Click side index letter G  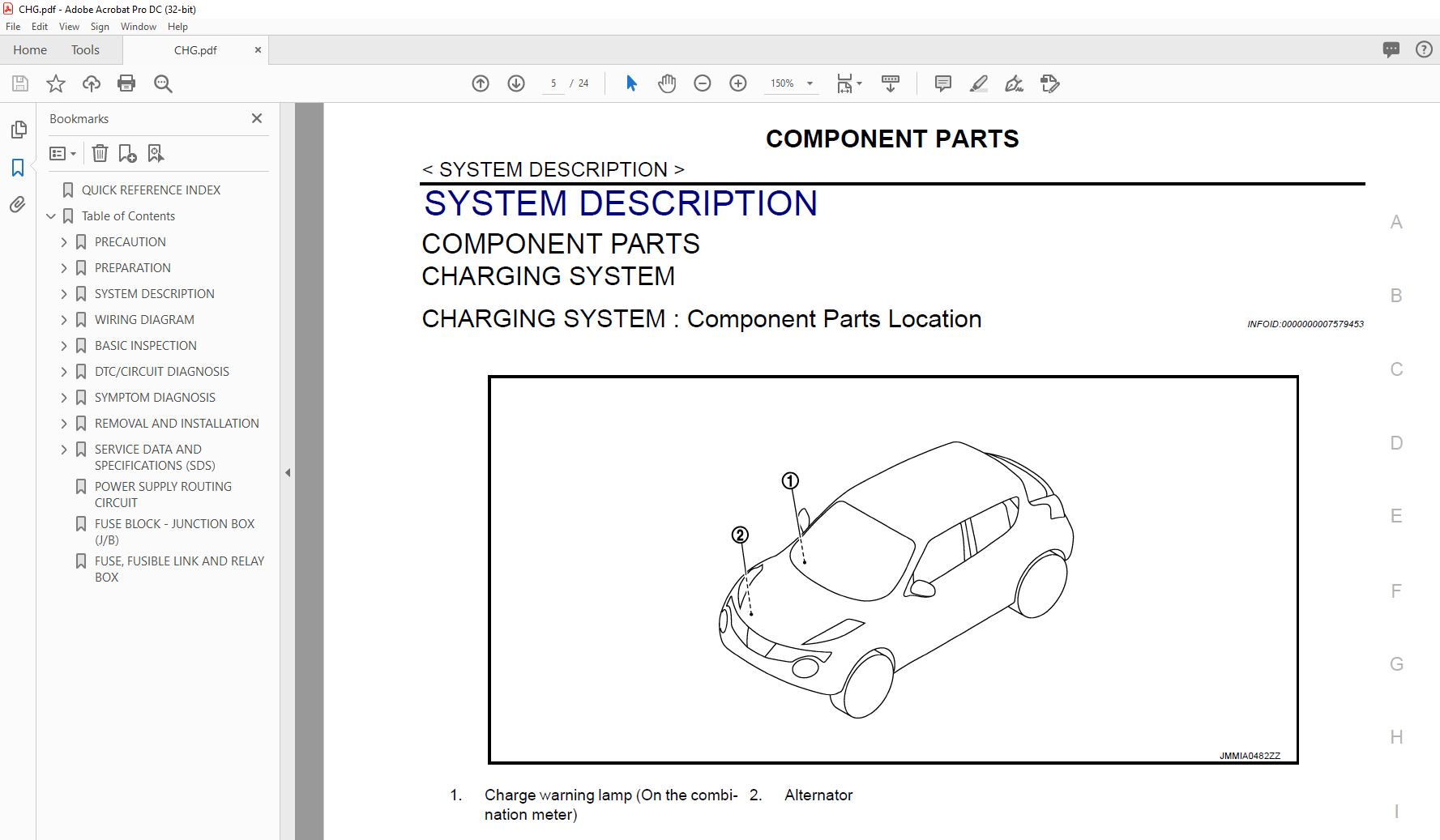point(1396,664)
